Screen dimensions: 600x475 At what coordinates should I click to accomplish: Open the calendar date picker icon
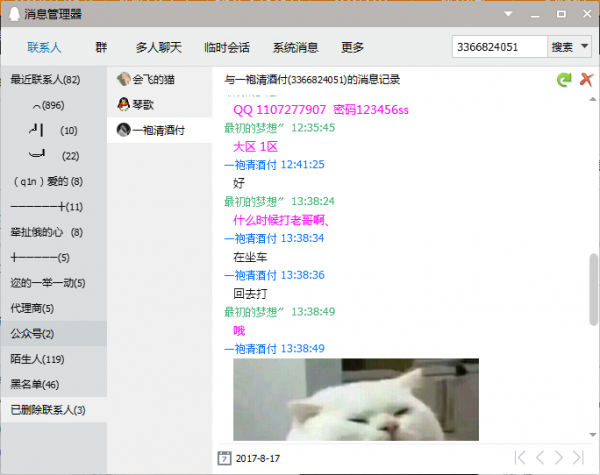pos(224,458)
